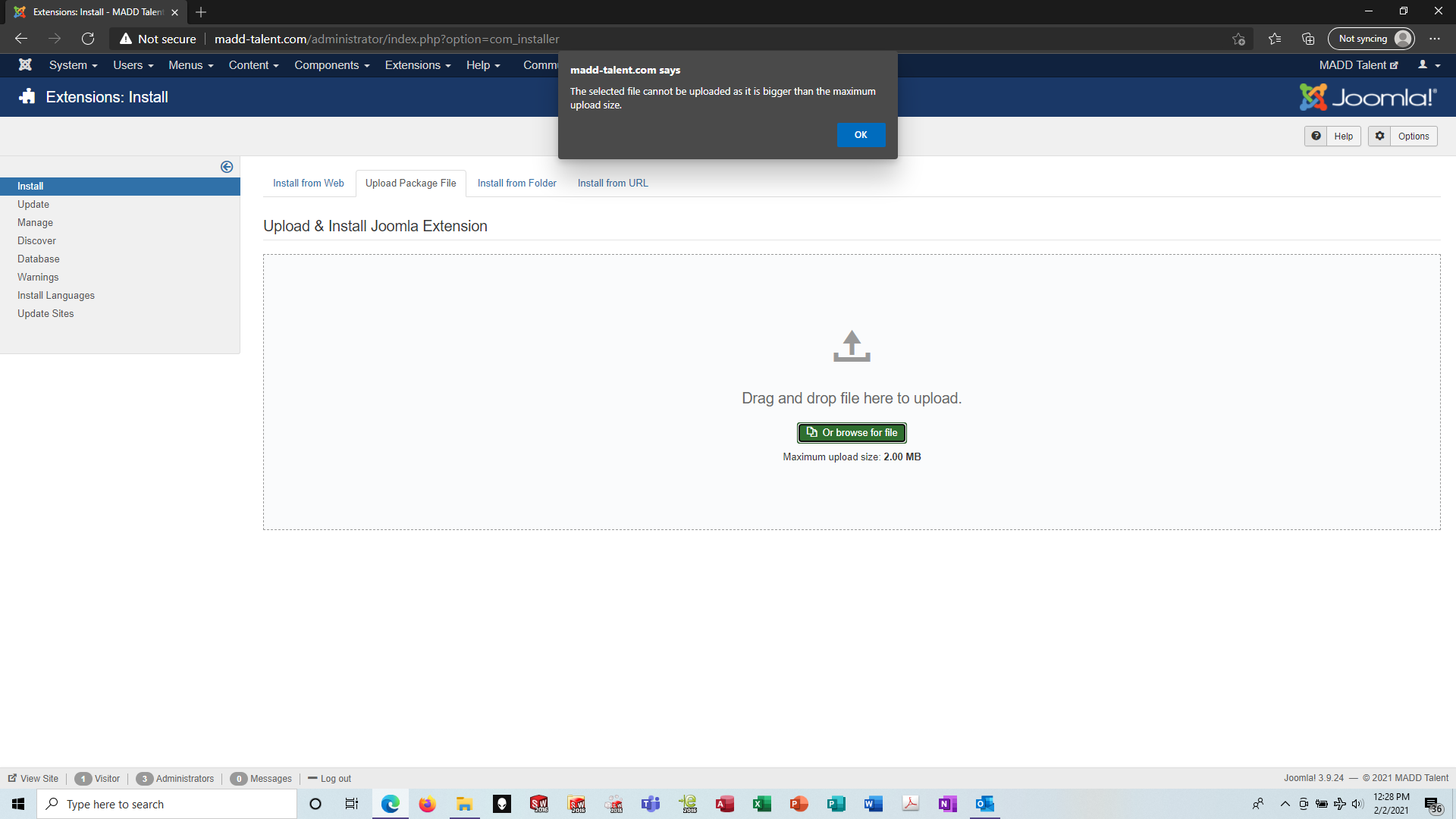
Task: Click the upload arrow icon in the drop zone
Action: [852, 346]
